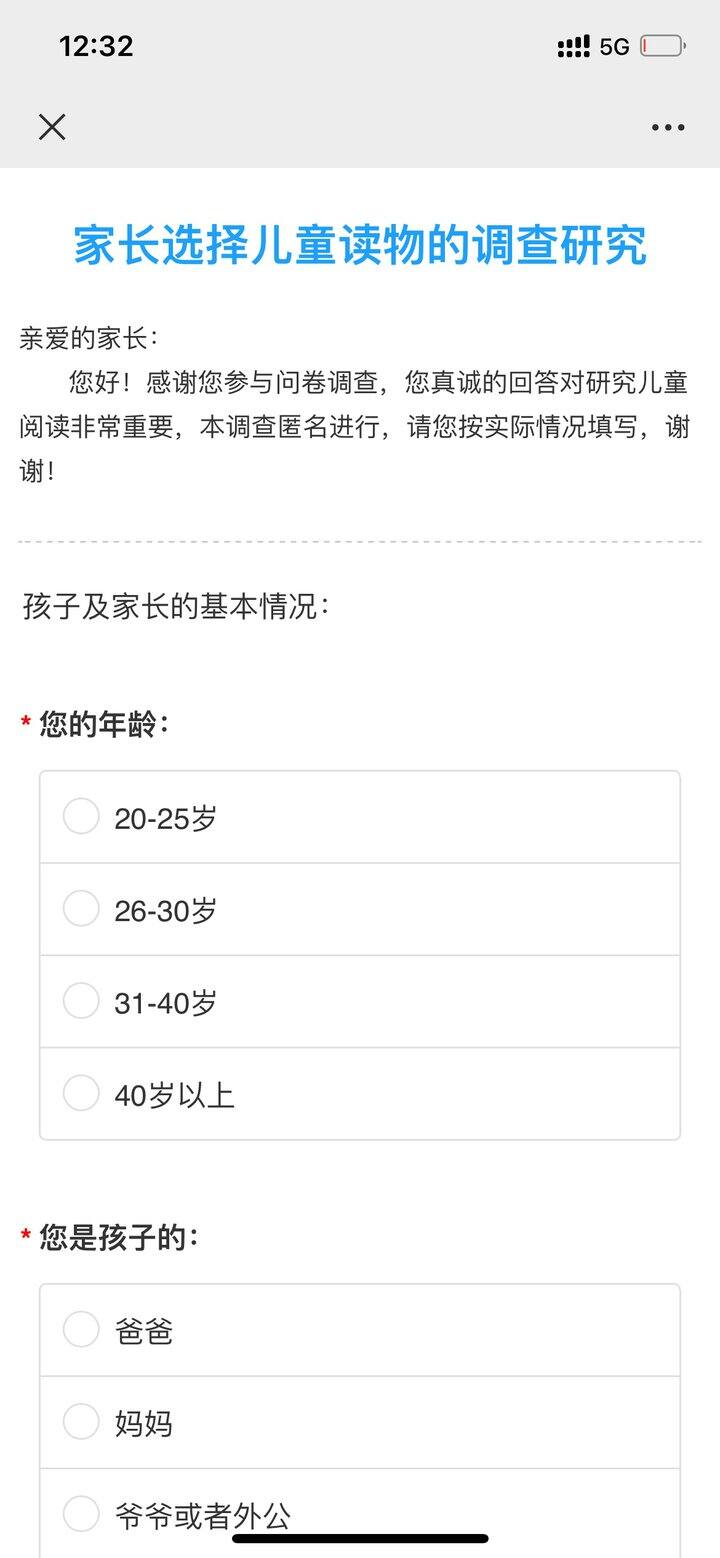
Task: Select 爸爸 as relationship to child
Action: tap(360, 1330)
